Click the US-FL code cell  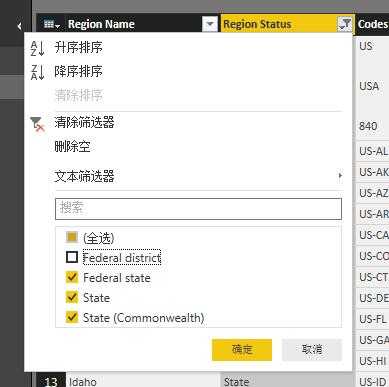coord(372,319)
